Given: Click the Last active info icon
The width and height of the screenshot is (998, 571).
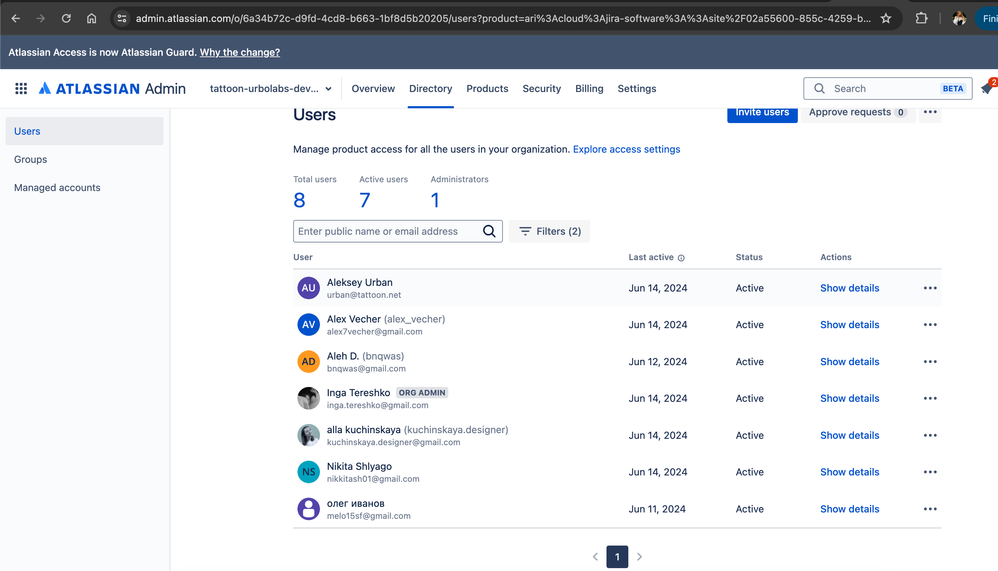Looking at the screenshot, I should pyautogui.click(x=681, y=258).
